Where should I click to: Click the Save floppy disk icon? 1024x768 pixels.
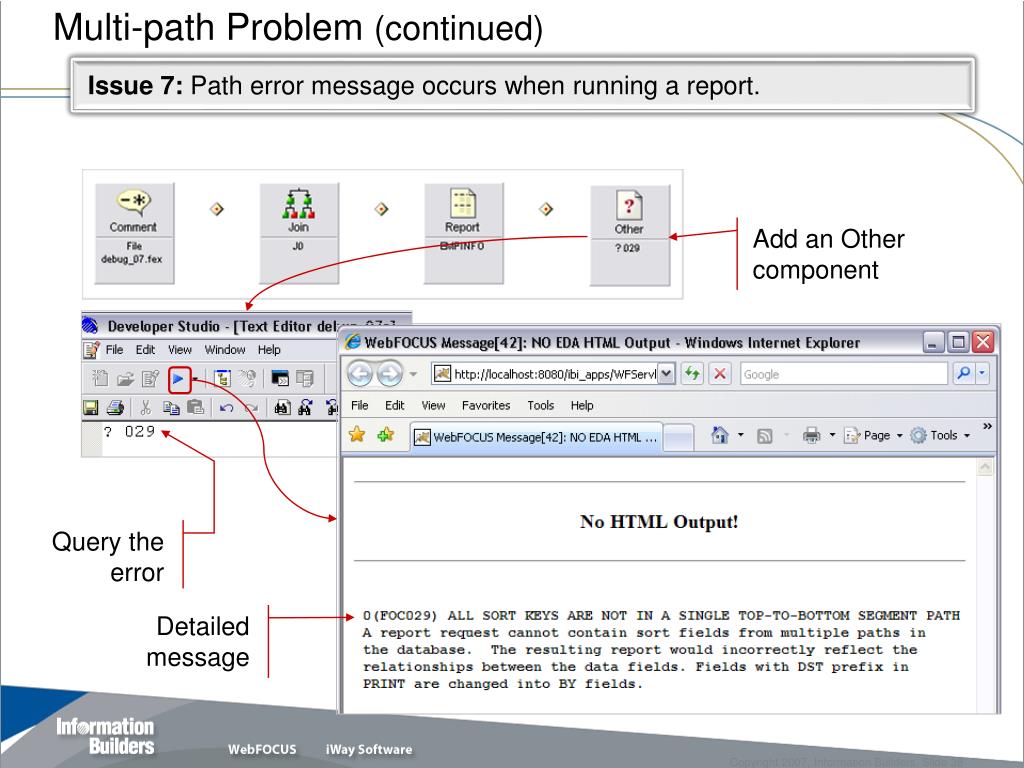point(91,408)
